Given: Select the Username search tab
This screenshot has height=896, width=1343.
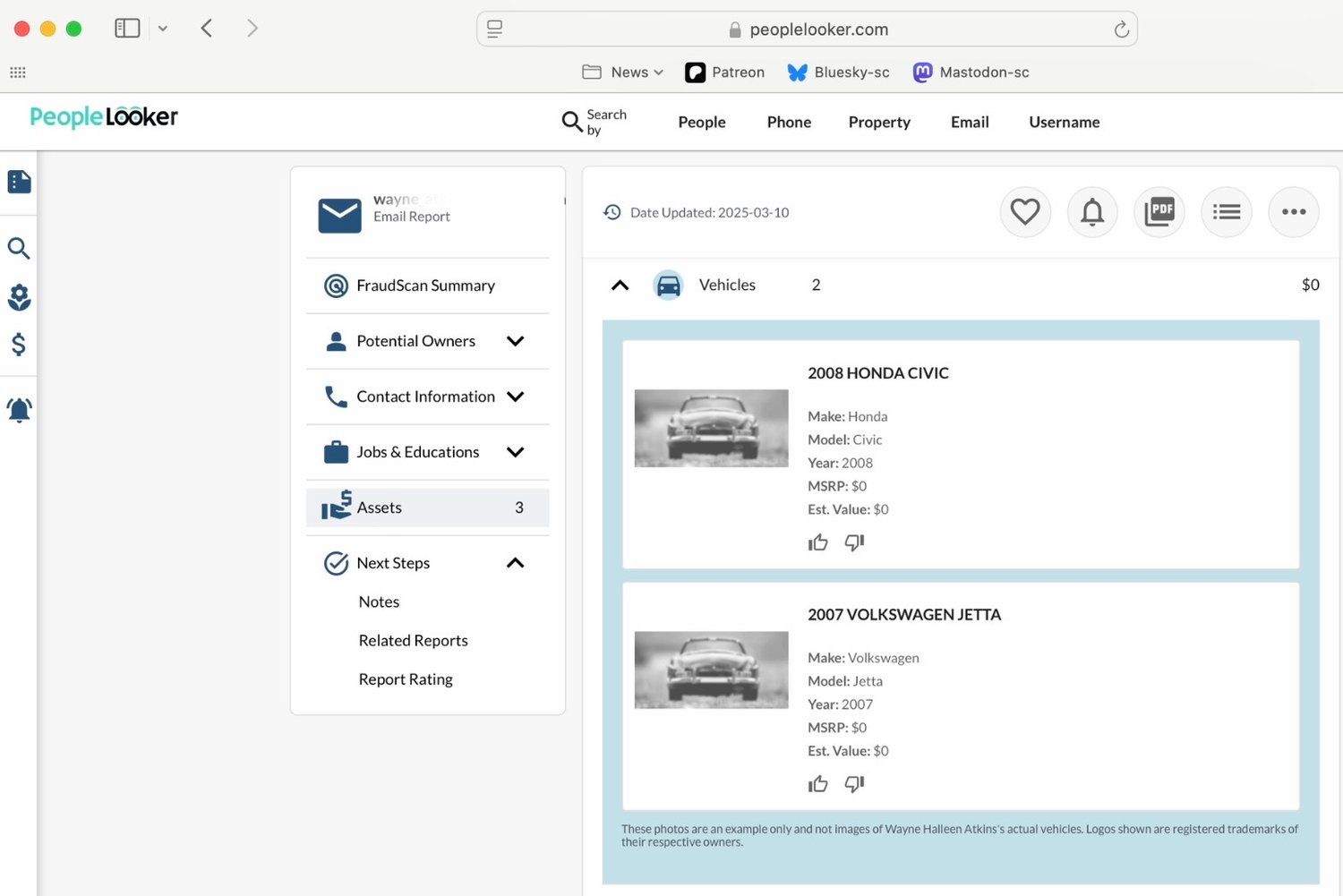Looking at the screenshot, I should point(1065,123).
